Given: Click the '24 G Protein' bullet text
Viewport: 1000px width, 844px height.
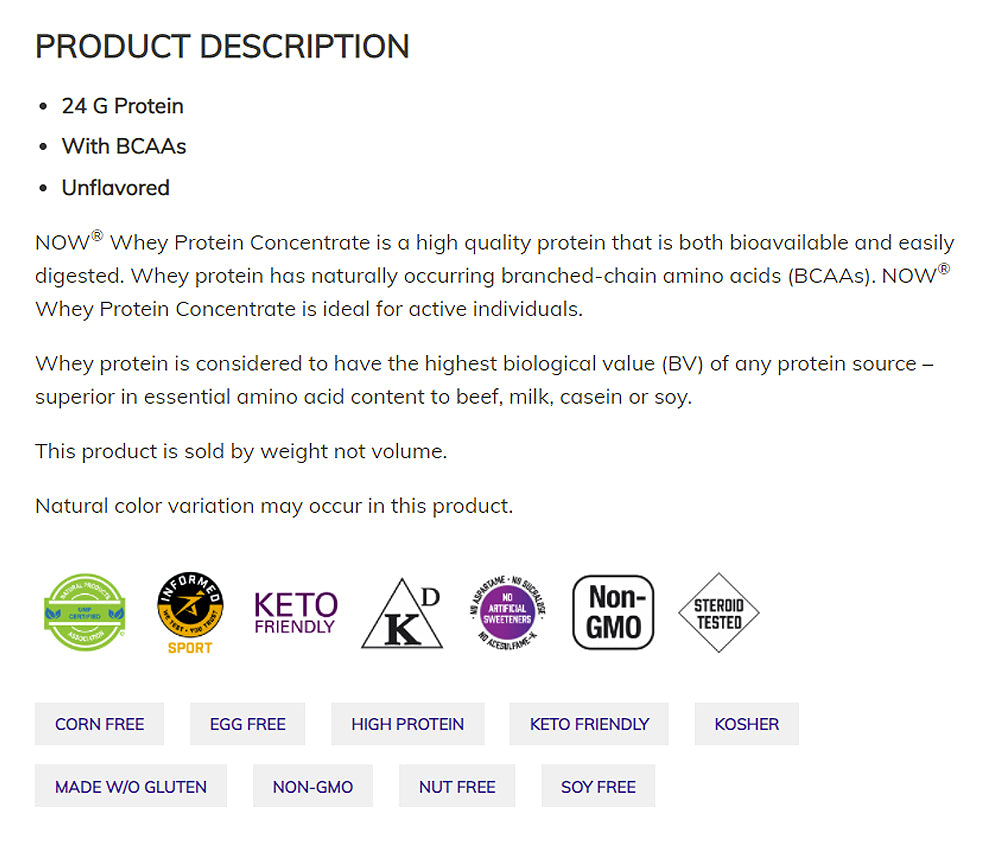Looking at the screenshot, I should [x=123, y=106].
